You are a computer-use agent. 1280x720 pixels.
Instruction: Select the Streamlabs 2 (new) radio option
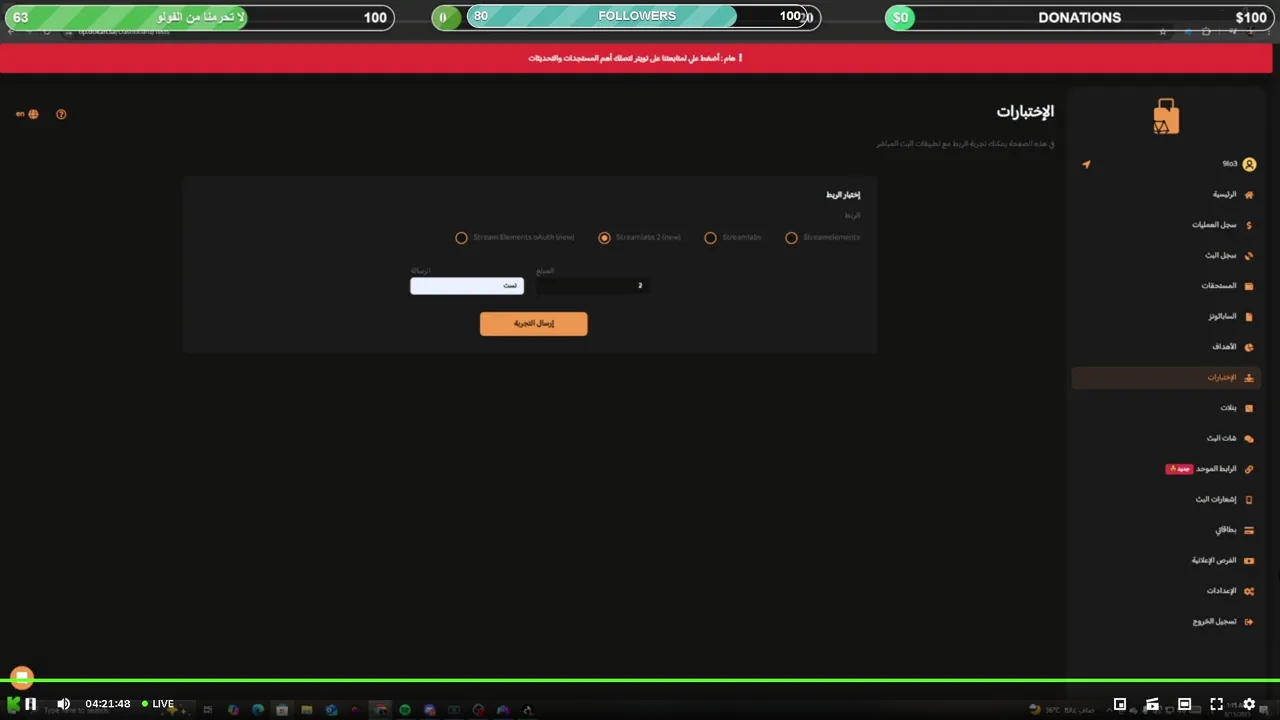tap(604, 238)
